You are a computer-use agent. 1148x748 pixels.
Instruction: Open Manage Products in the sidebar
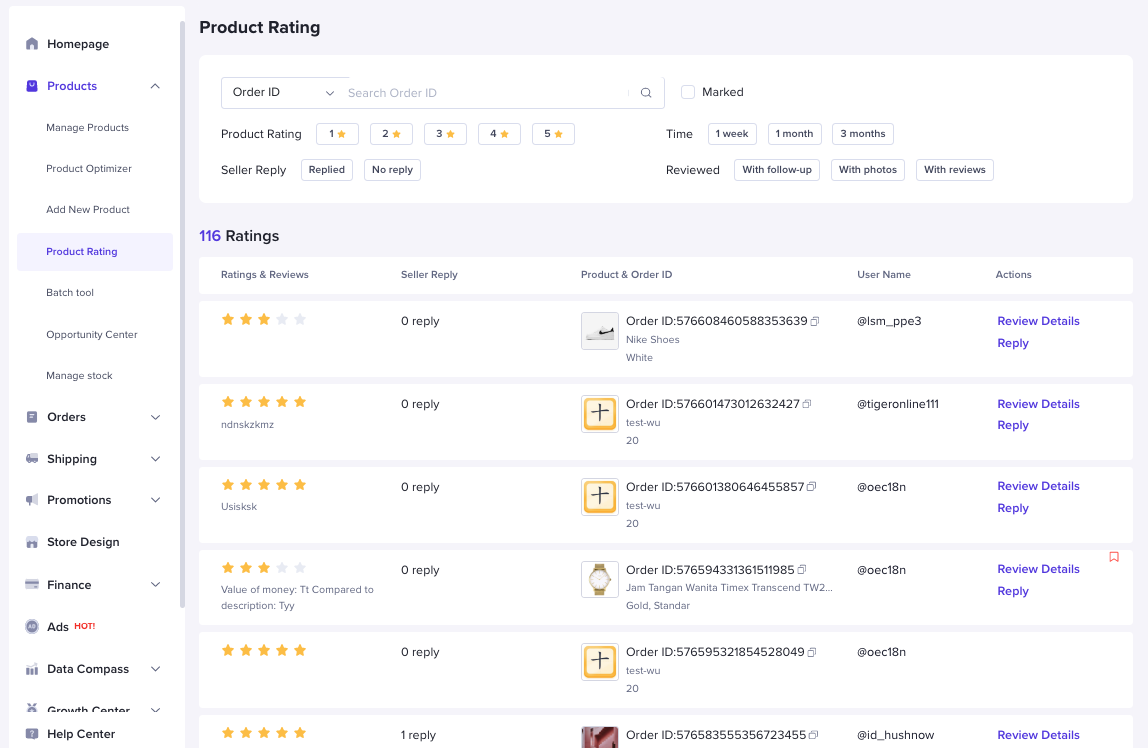point(87,128)
